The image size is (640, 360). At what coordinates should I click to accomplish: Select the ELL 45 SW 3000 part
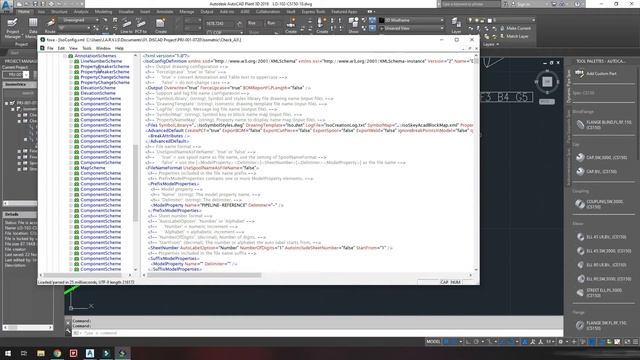click(604, 251)
